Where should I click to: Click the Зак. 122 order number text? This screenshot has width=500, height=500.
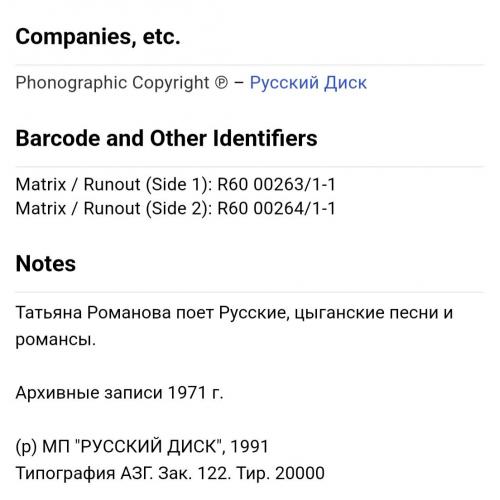194,473
